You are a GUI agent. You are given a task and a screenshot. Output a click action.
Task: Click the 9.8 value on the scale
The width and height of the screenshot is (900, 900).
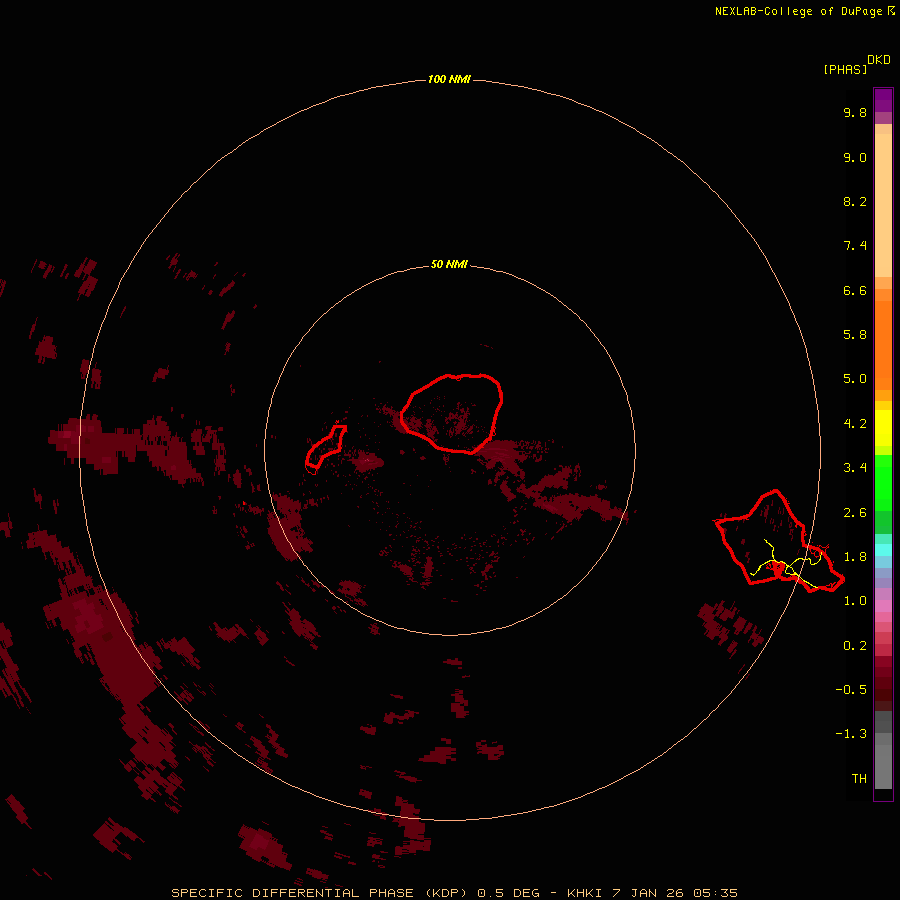[855, 112]
